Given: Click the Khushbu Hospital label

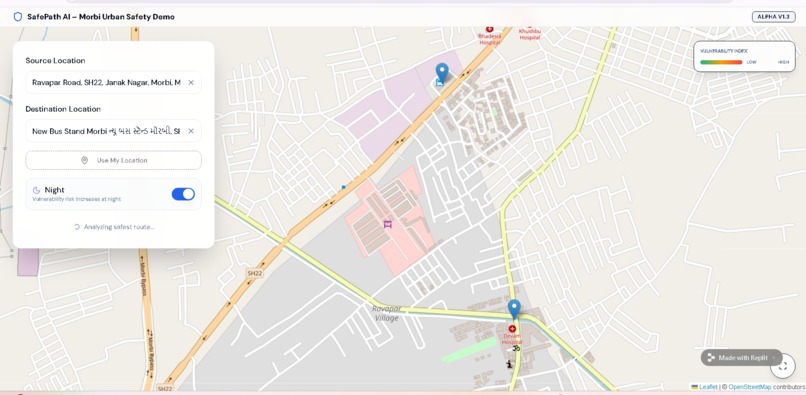Looking at the screenshot, I should [529, 34].
